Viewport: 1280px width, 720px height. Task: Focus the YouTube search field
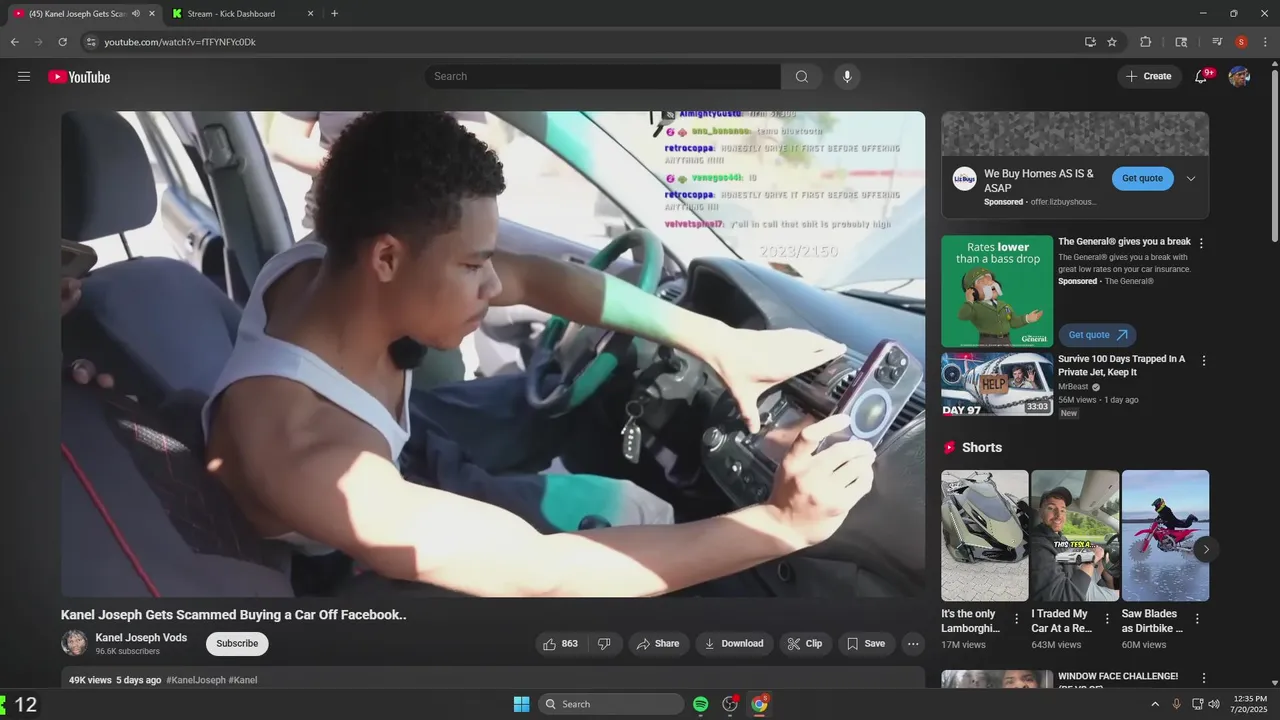point(603,77)
